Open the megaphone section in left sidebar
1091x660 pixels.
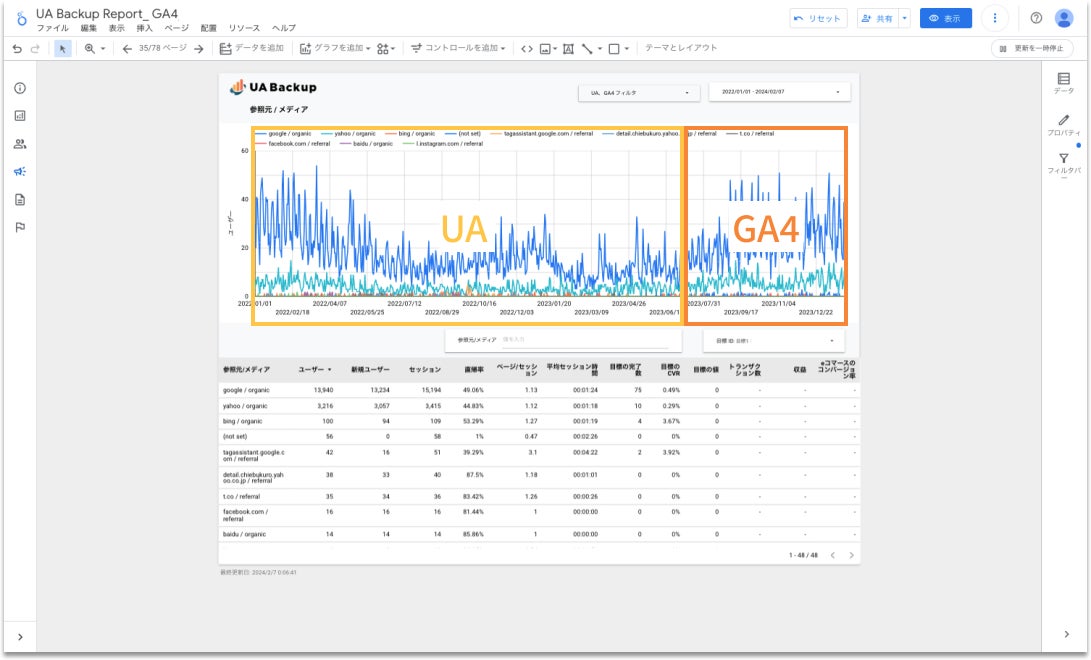point(20,171)
